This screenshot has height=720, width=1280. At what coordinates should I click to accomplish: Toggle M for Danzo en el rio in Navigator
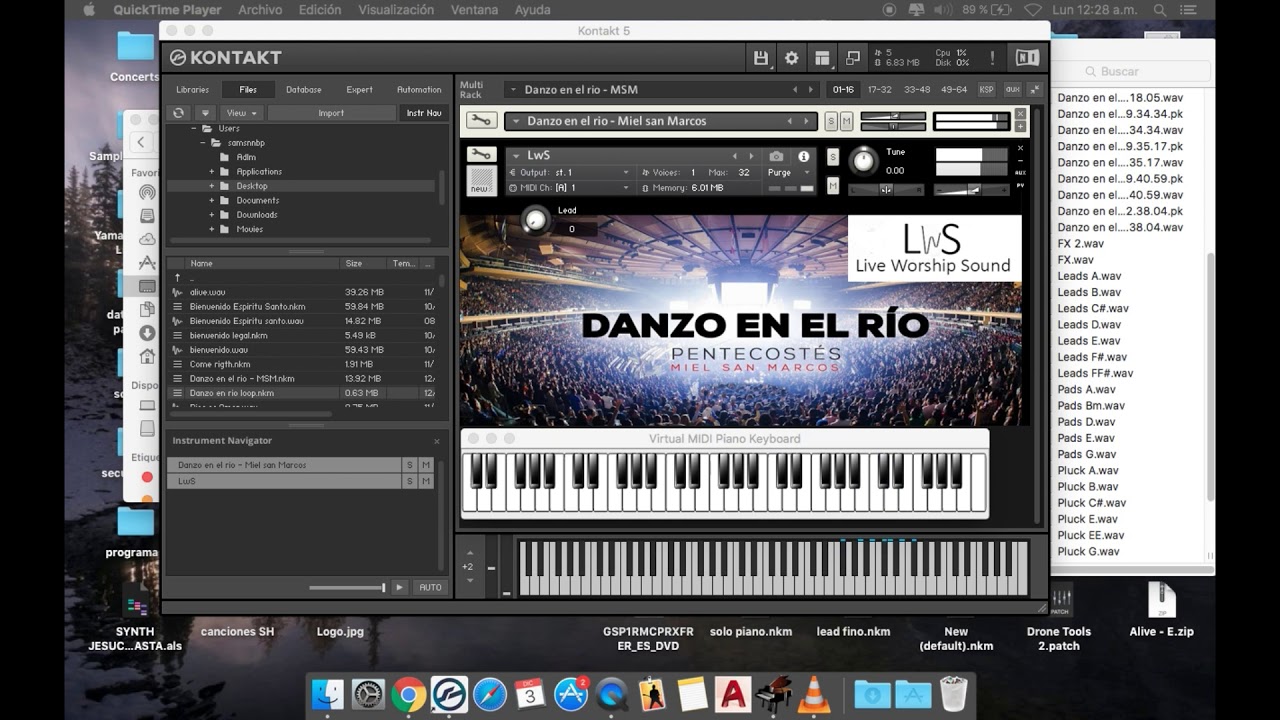[x=426, y=465]
